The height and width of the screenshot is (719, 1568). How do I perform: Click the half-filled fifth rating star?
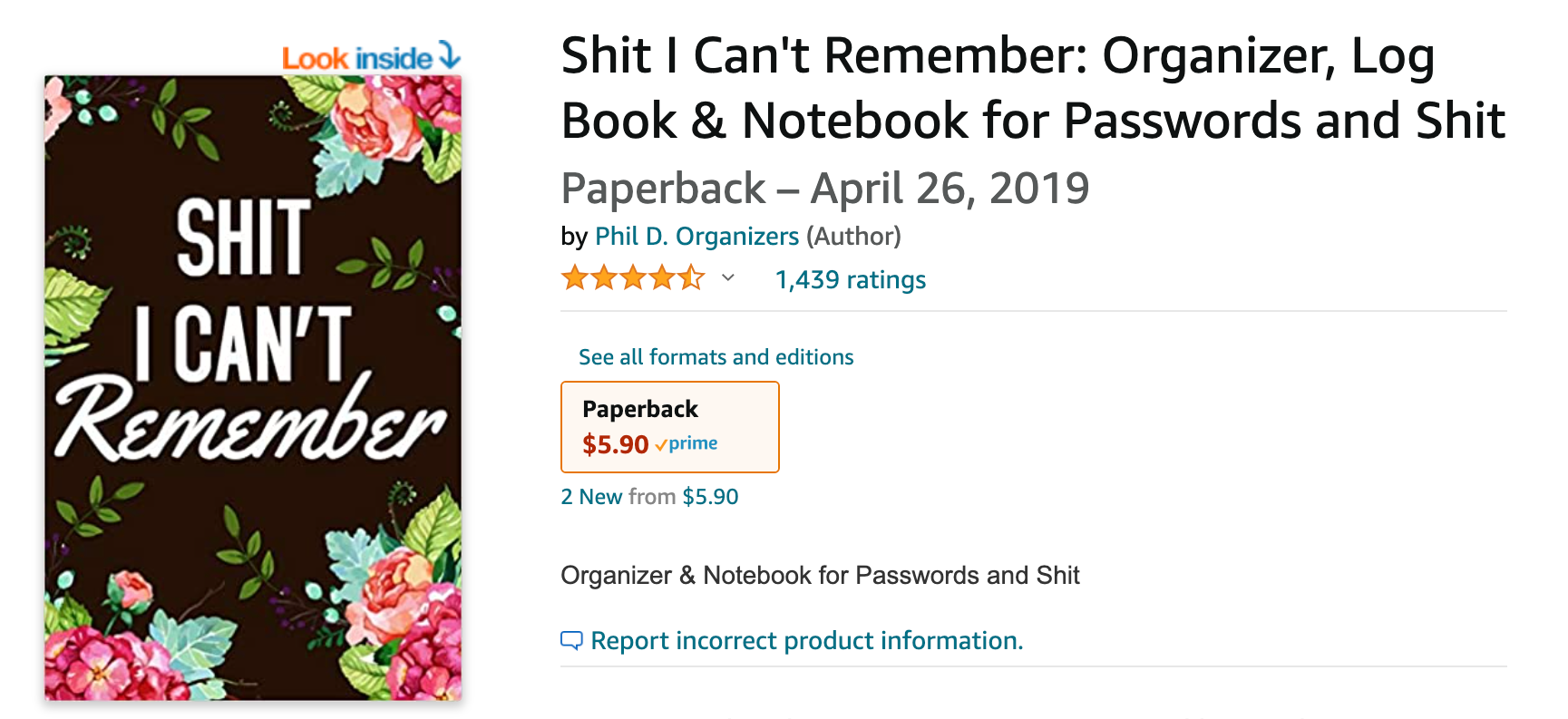[x=691, y=277]
